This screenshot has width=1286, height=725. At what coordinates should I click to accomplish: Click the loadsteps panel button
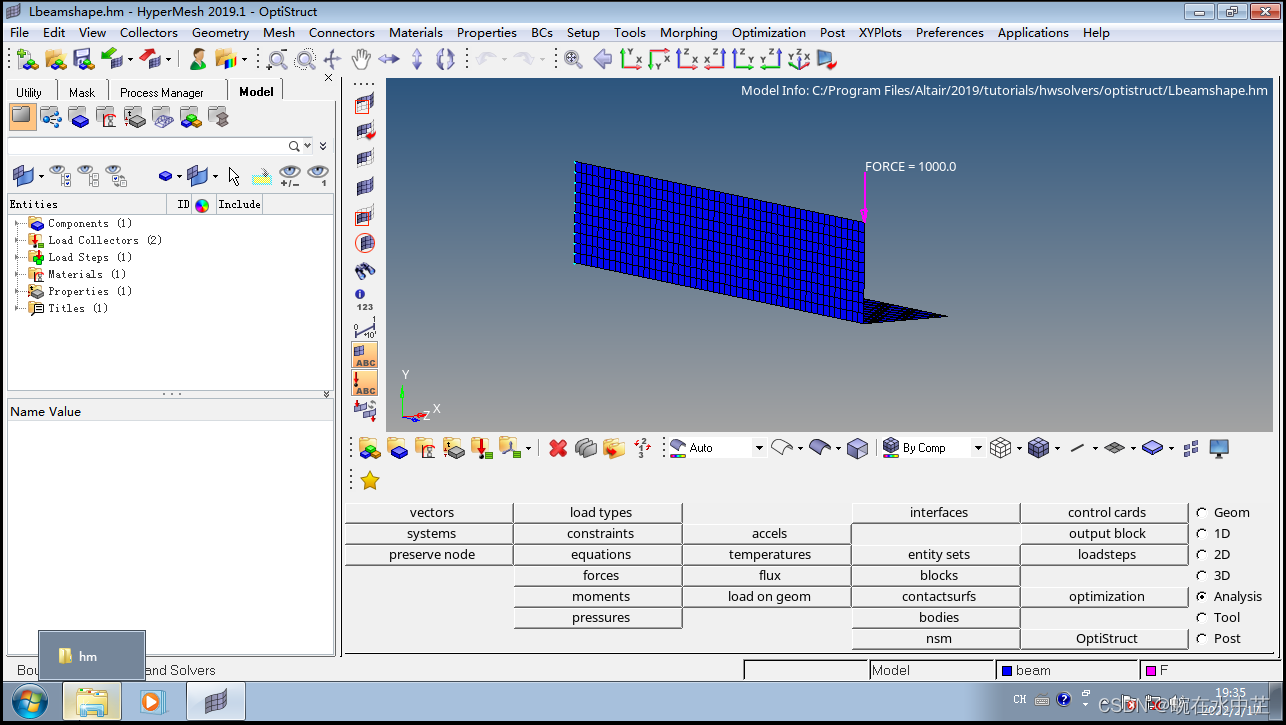(x=1106, y=555)
